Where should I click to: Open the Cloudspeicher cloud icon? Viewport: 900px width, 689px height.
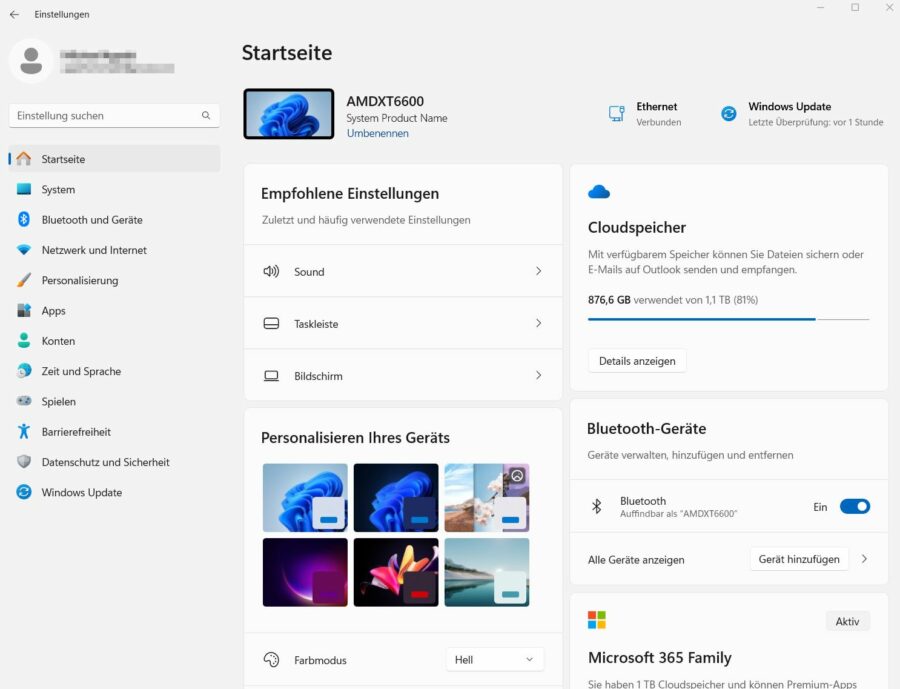pyautogui.click(x=599, y=190)
